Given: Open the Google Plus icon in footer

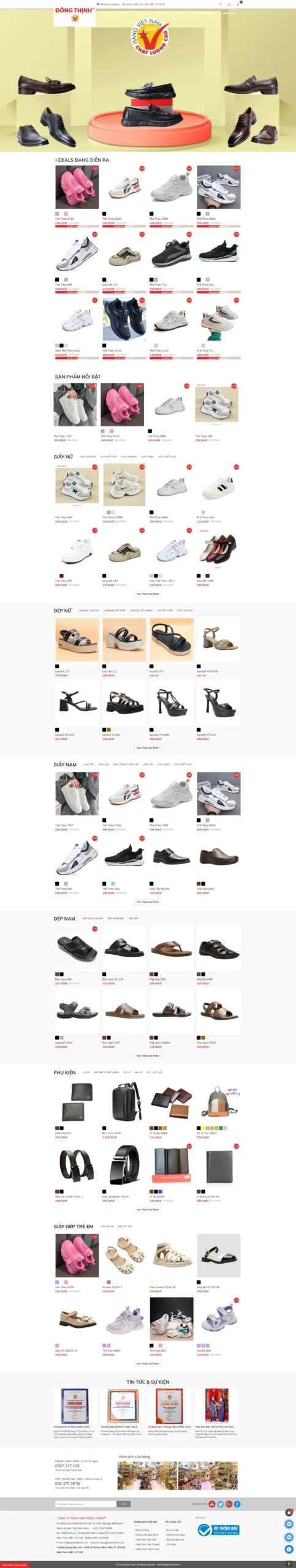Looking at the screenshot, I should click(x=229, y=1504).
